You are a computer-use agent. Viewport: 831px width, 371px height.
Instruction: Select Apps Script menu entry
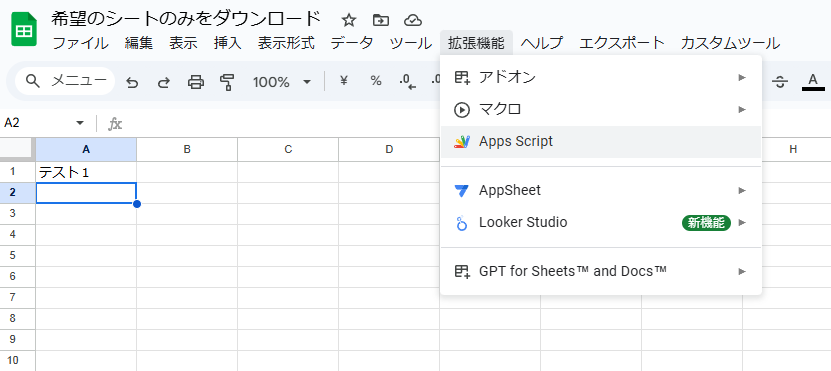point(601,142)
